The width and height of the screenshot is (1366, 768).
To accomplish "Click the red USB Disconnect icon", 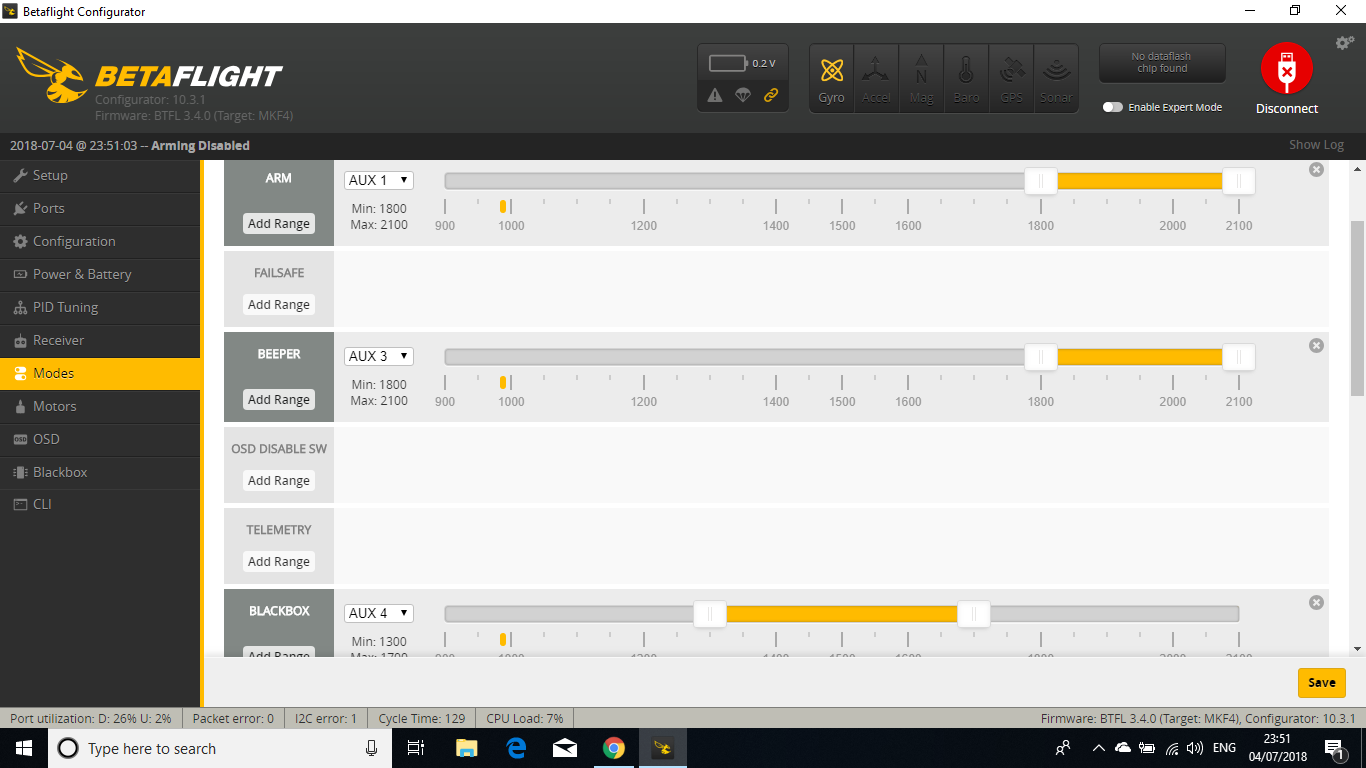I will tap(1287, 69).
